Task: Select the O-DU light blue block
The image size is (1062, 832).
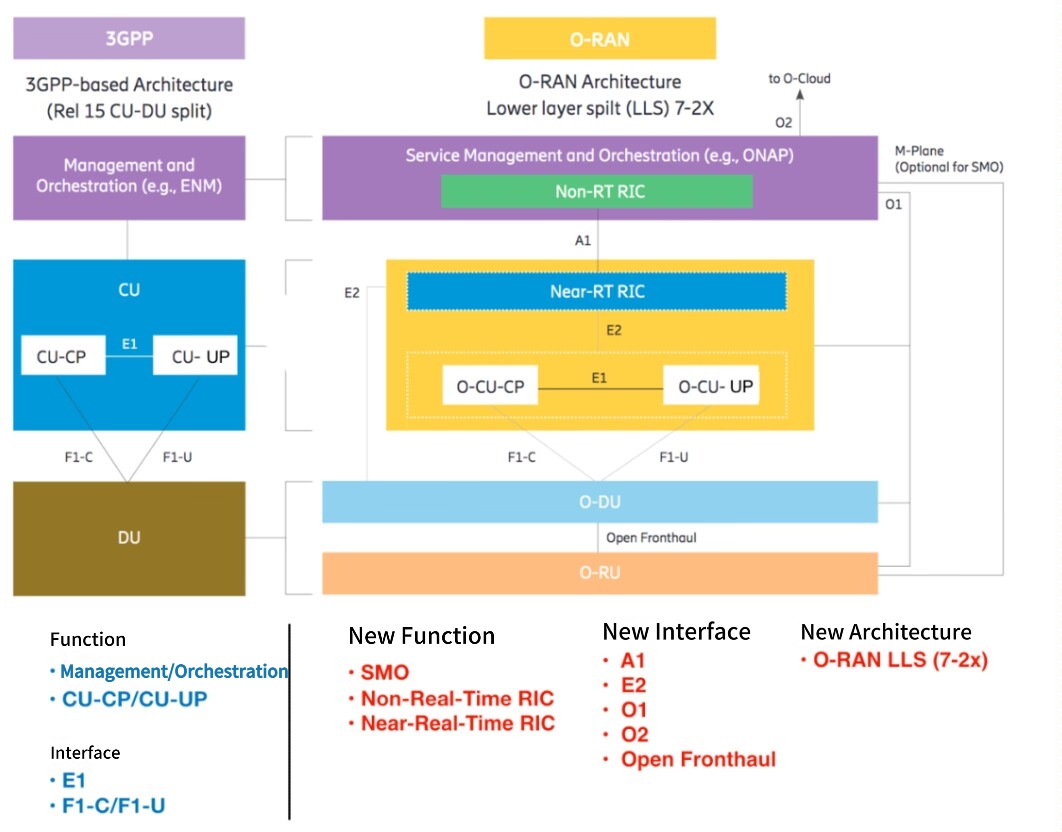Action: pos(598,502)
